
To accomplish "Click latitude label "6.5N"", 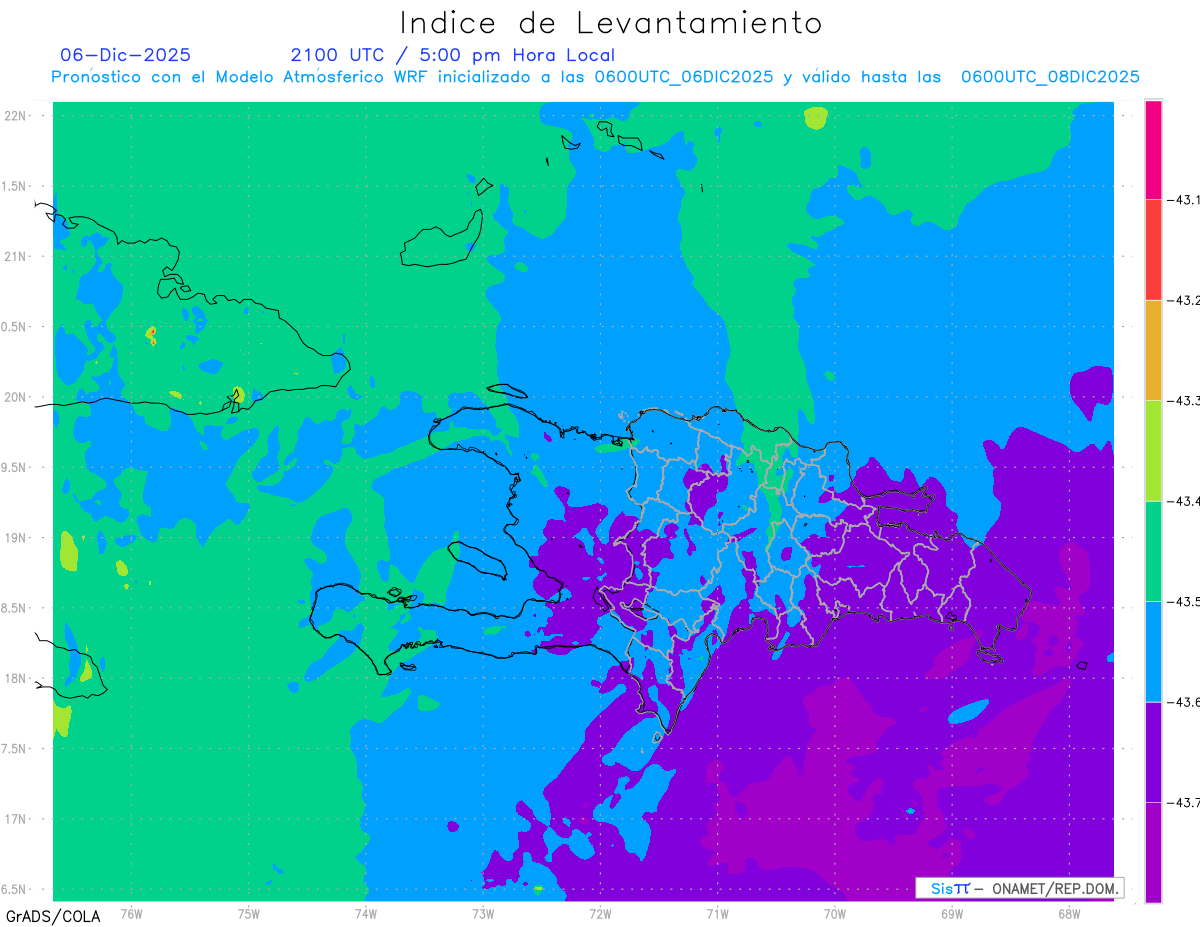I will [x=13, y=889].
